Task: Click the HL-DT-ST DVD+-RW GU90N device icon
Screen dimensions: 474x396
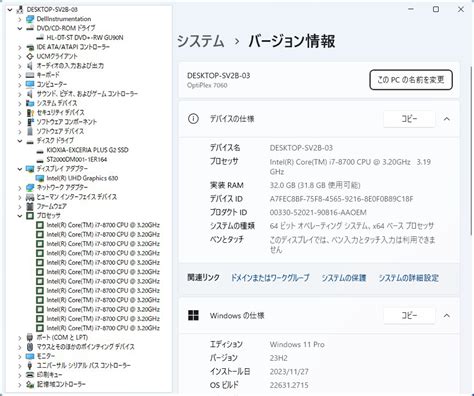Action: (x=40, y=38)
